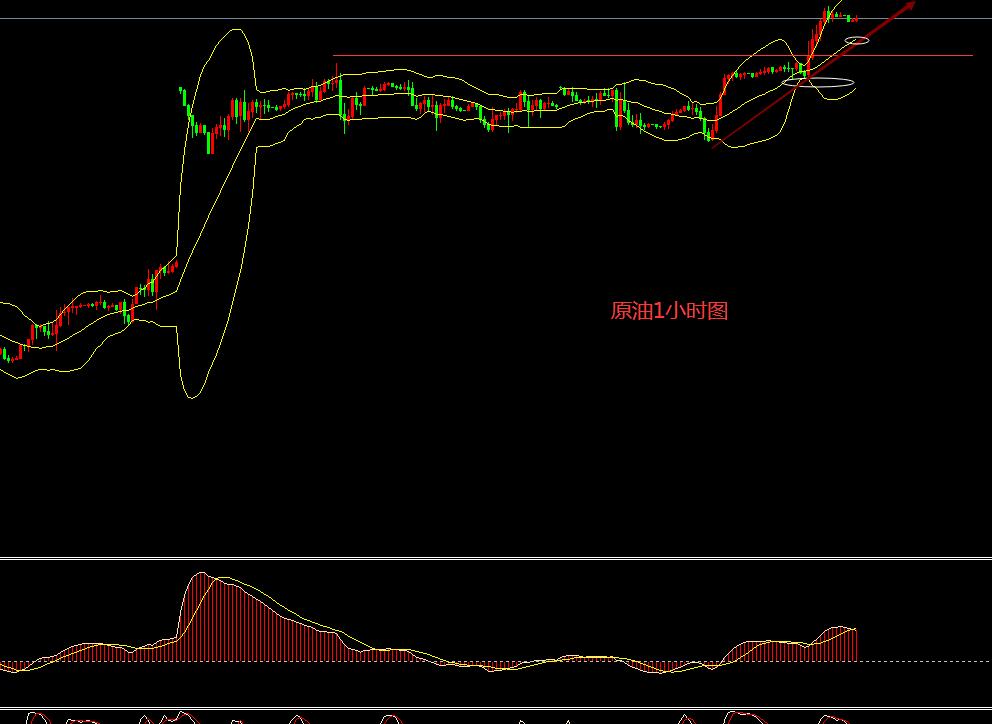
Task: Click the first green candle after gap up
Action: (183, 94)
